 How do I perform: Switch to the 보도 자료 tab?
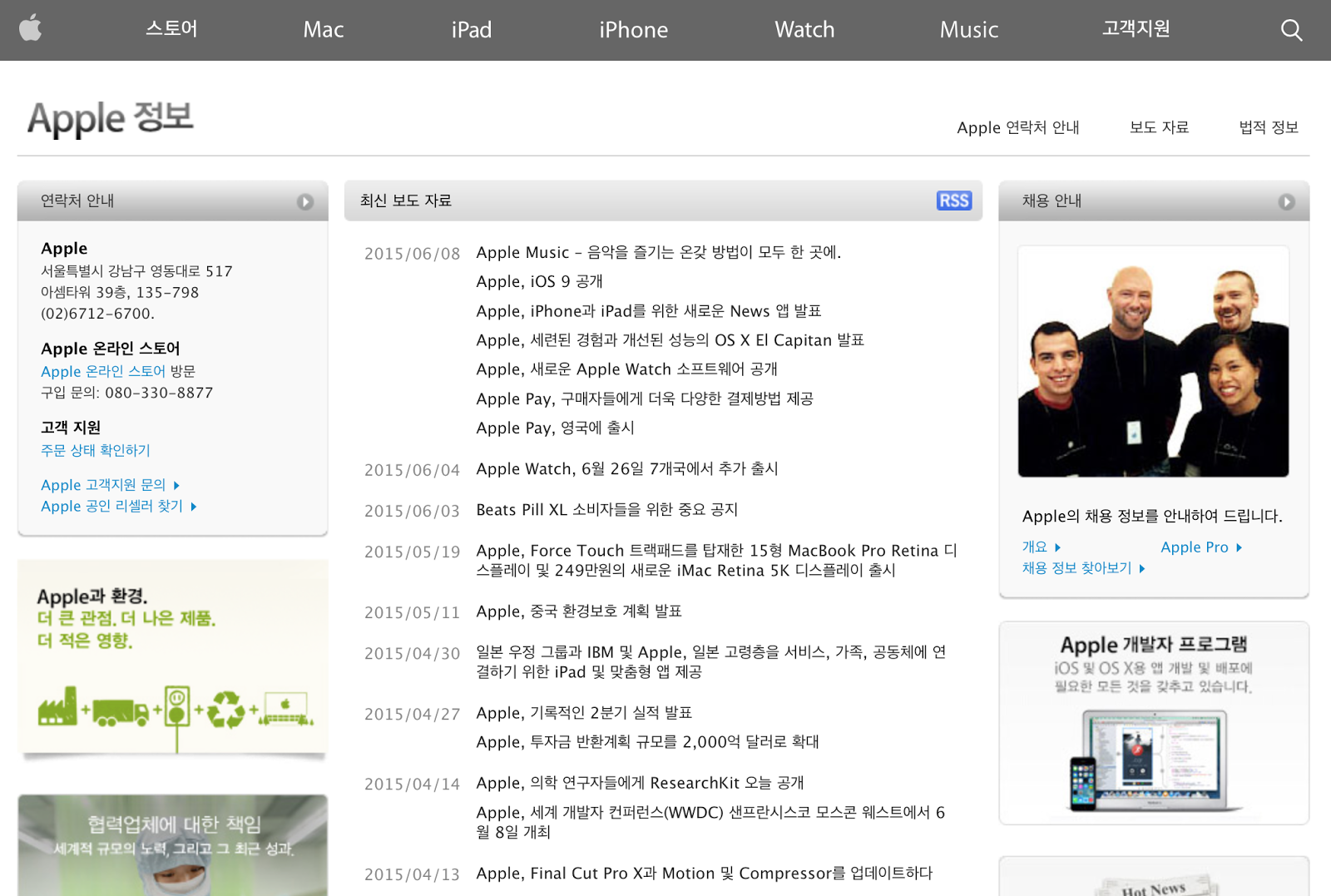click(x=1159, y=127)
